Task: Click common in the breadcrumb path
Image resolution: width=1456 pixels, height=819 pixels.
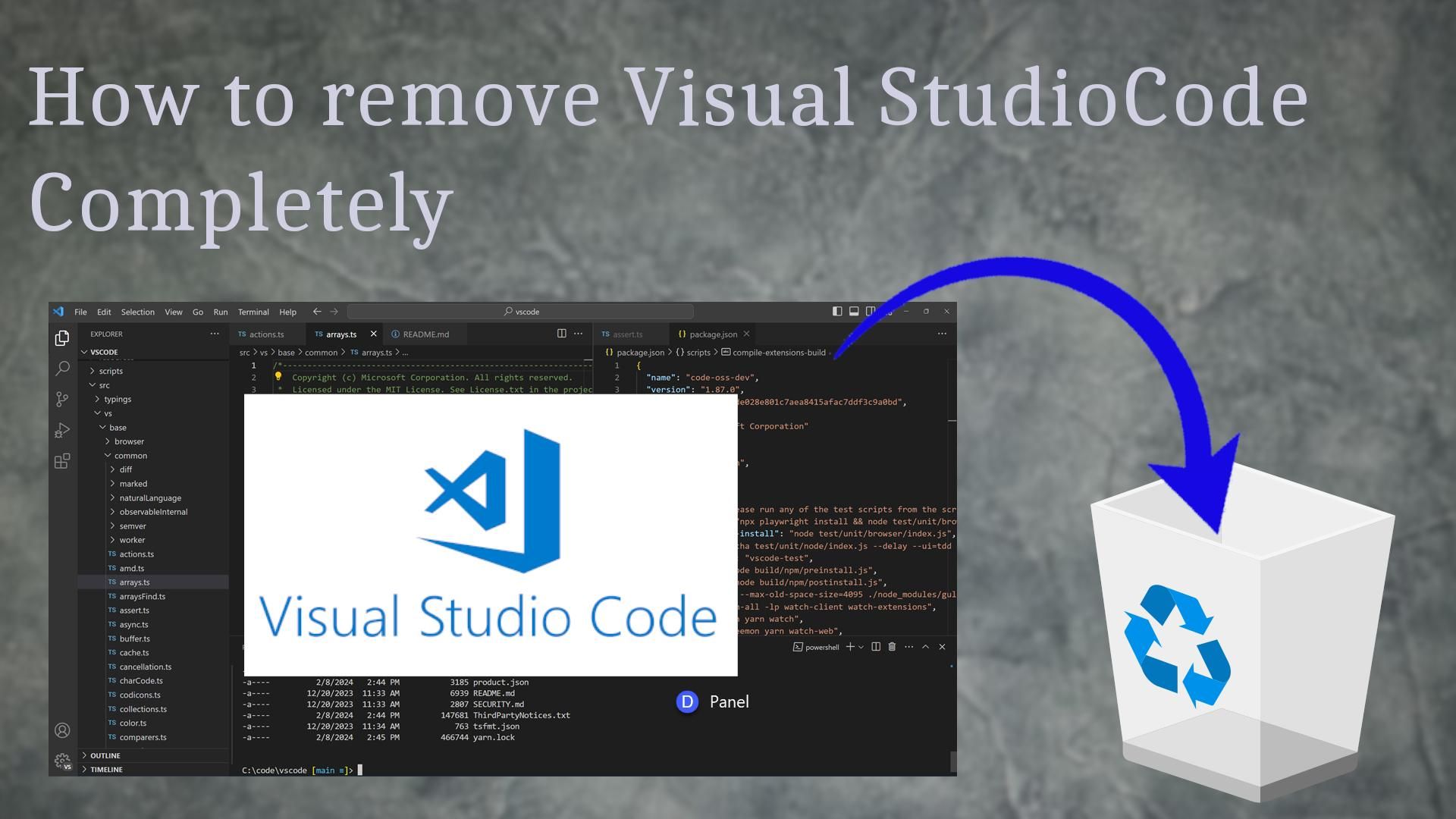Action: (321, 353)
